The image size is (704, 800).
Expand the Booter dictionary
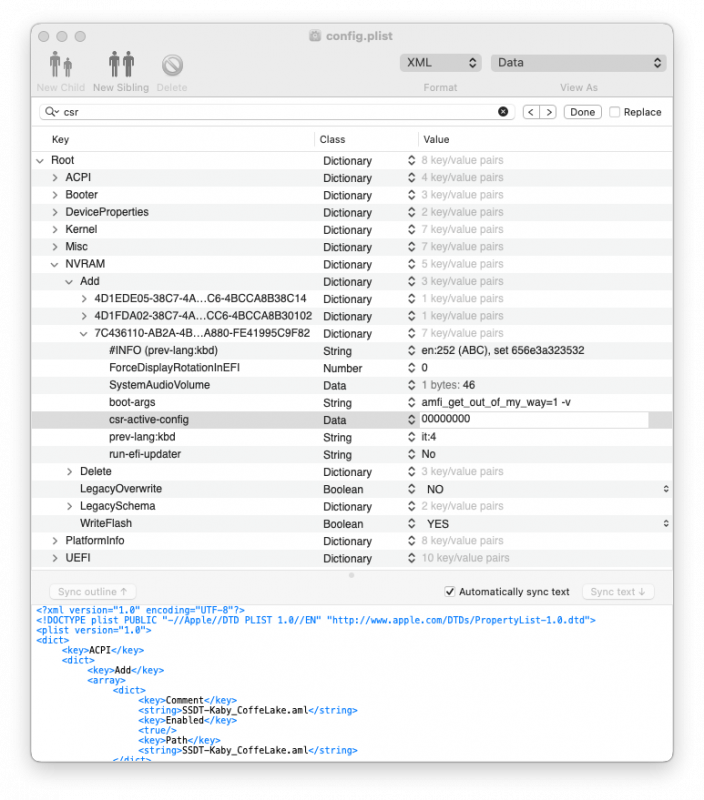tap(55, 195)
